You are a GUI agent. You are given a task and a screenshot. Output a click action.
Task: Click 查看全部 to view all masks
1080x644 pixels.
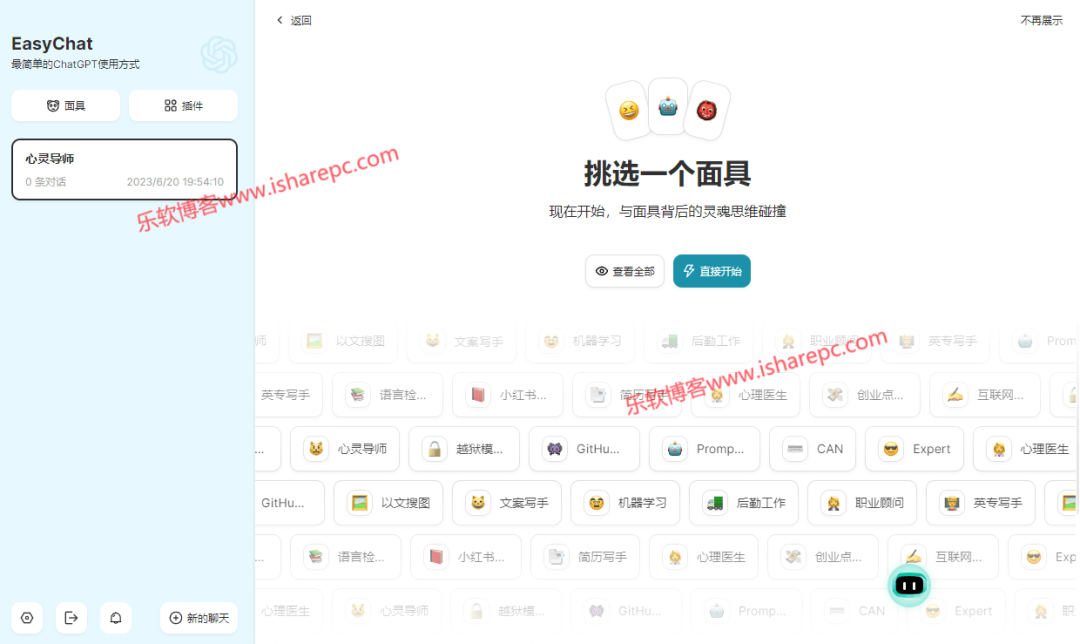click(625, 271)
